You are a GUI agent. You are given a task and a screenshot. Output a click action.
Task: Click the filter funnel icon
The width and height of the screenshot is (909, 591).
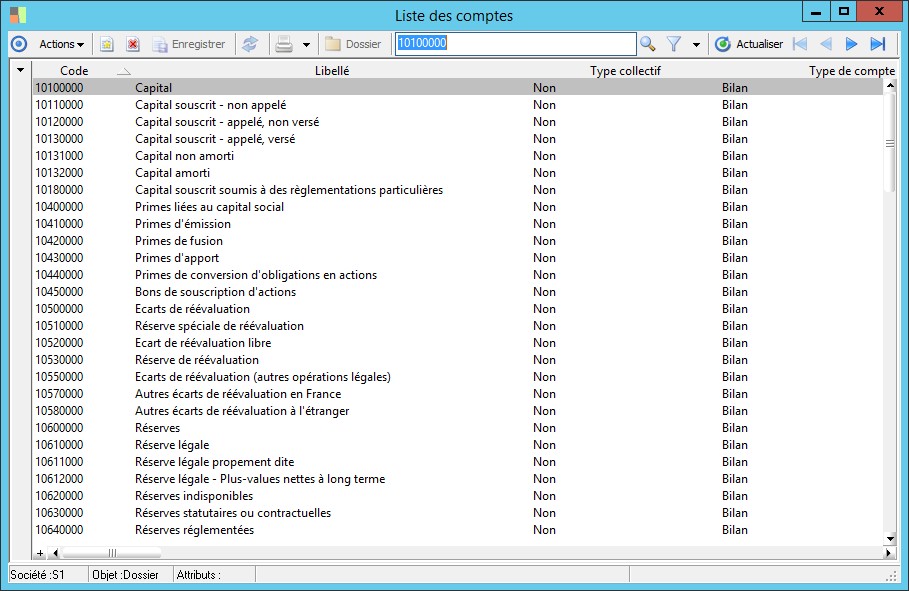click(x=674, y=44)
